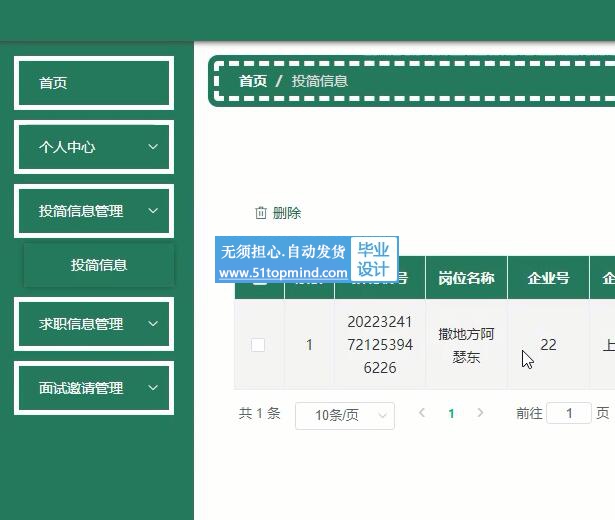Open 首页 in the sidebar
Viewport: 615px width, 520px height.
[94, 83]
